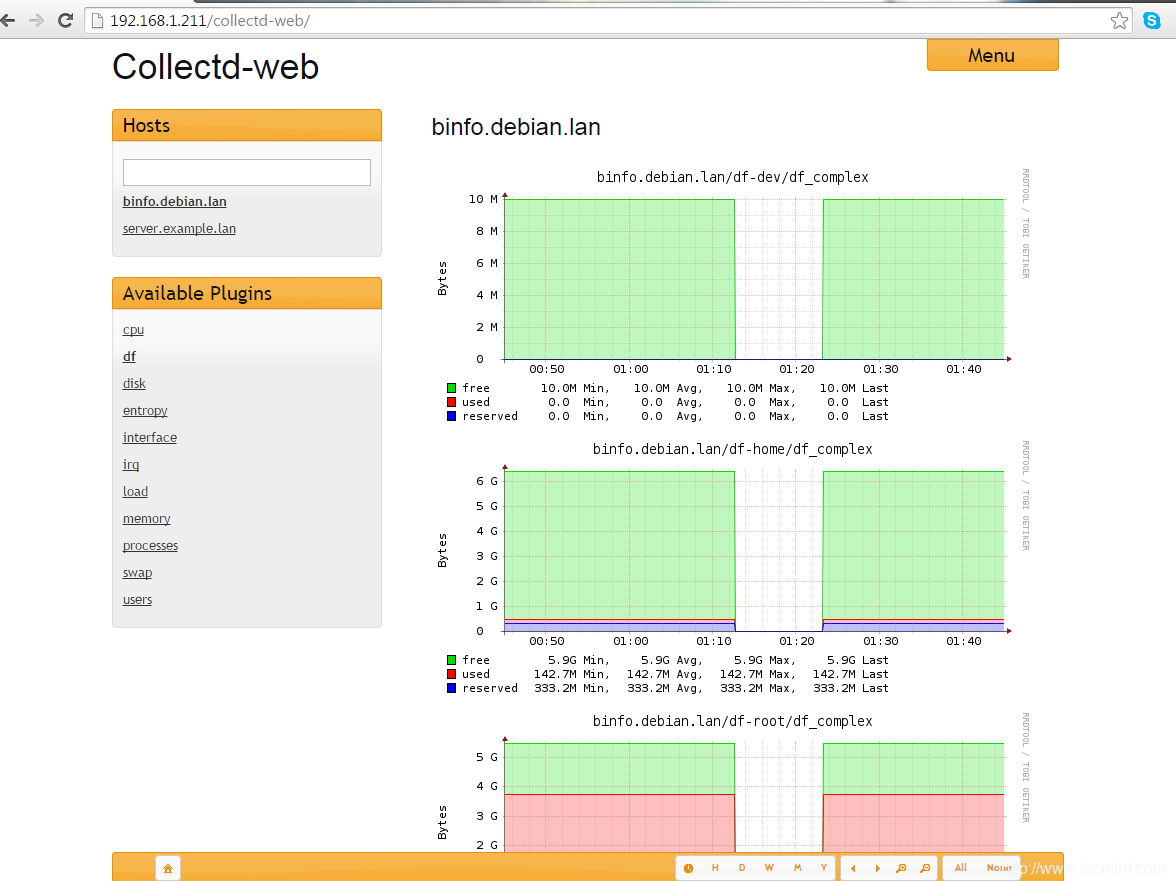Bookmark this page with the star icon
Image resolution: width=1176 pixels, height=881 pixels.
pyautogui.click(x=1119, y=20)
